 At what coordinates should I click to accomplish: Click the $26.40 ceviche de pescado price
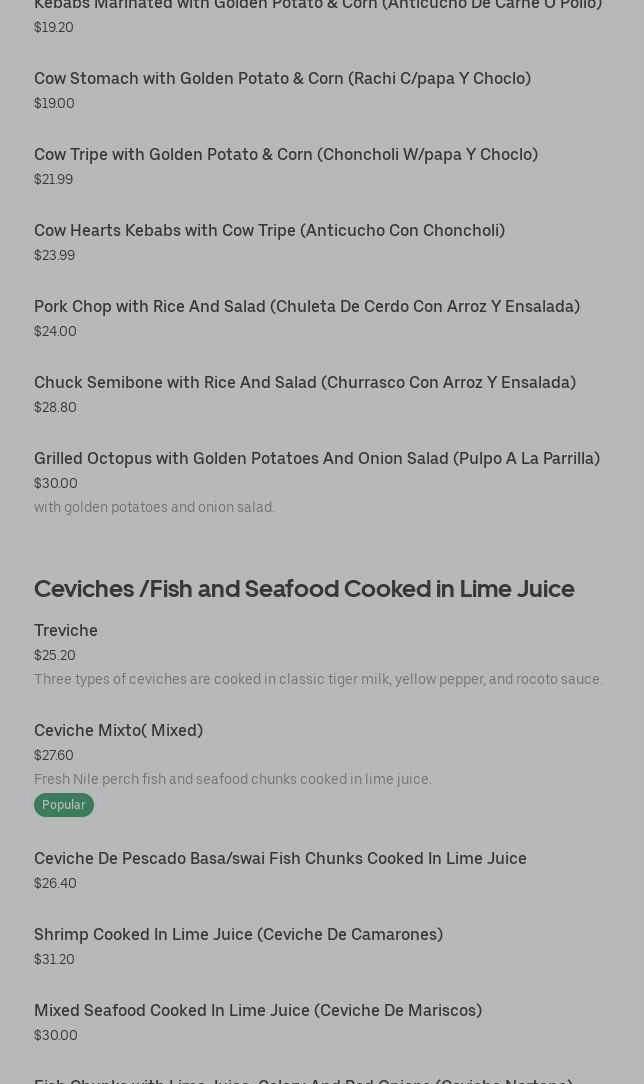pos(55,883)
